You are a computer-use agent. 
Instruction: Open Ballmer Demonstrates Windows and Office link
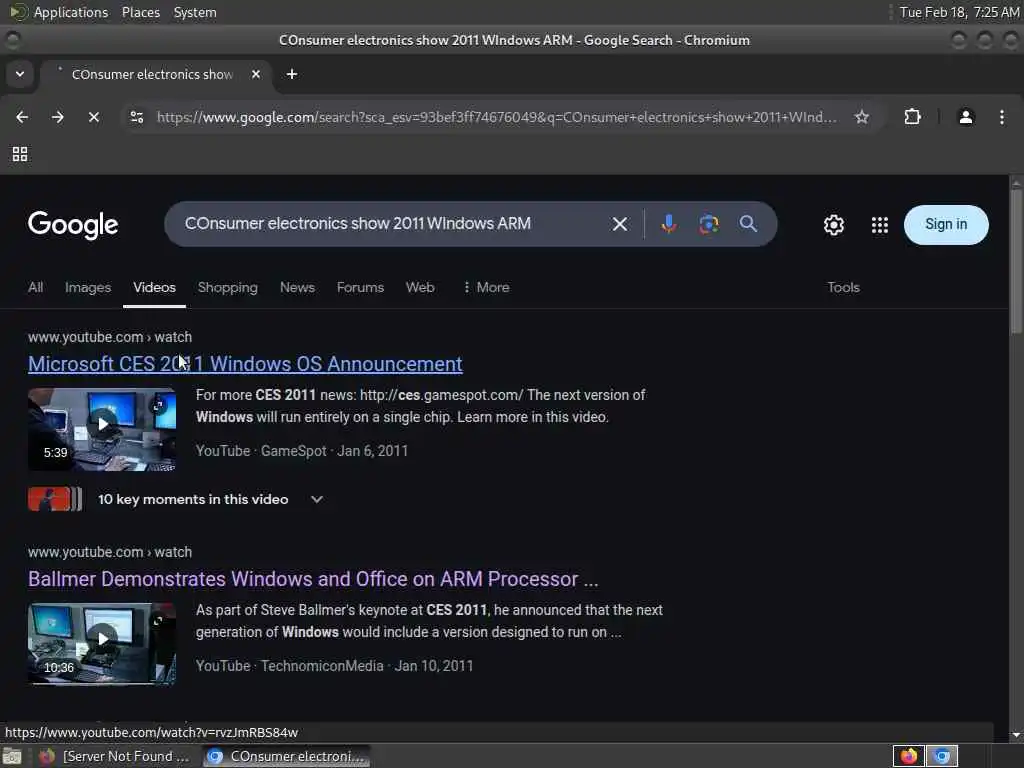coord(313,579)
